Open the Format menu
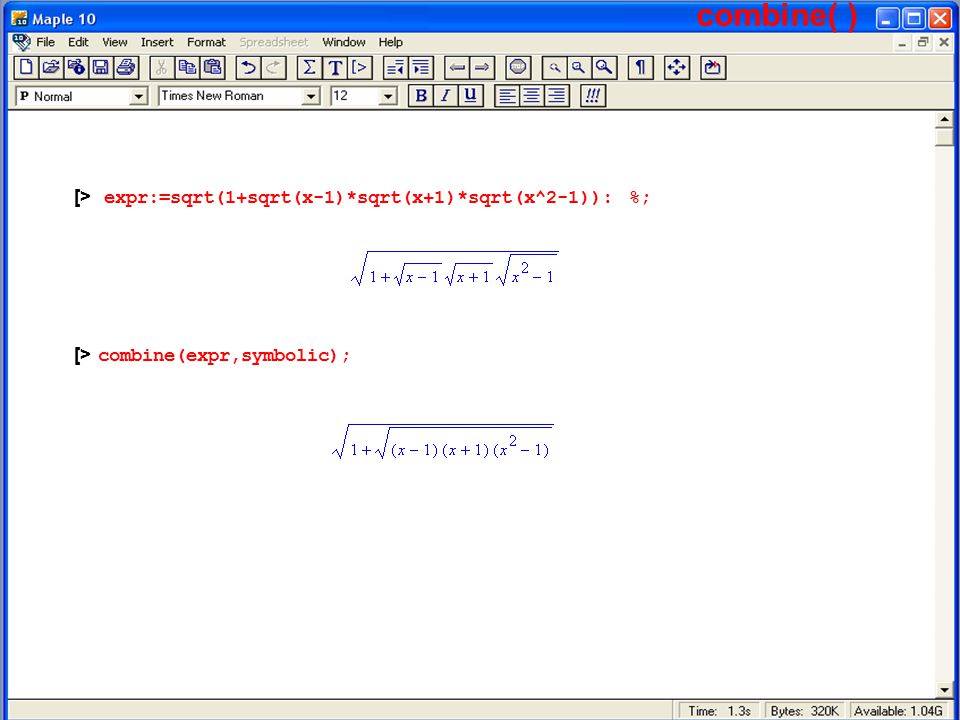The height and width of the screenshot is (720, 960). (206, 42)
